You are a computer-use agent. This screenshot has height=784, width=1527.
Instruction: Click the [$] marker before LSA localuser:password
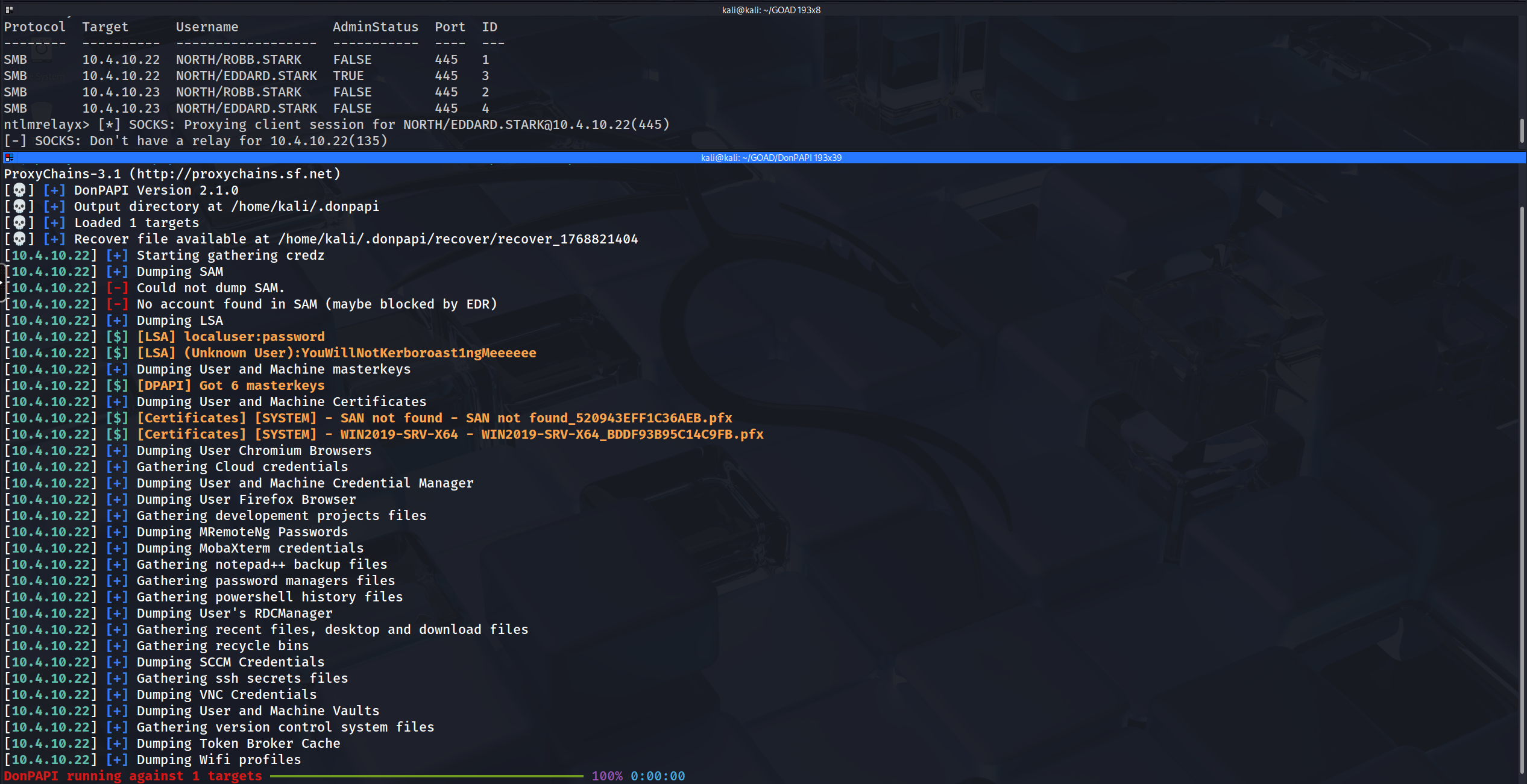117,337
